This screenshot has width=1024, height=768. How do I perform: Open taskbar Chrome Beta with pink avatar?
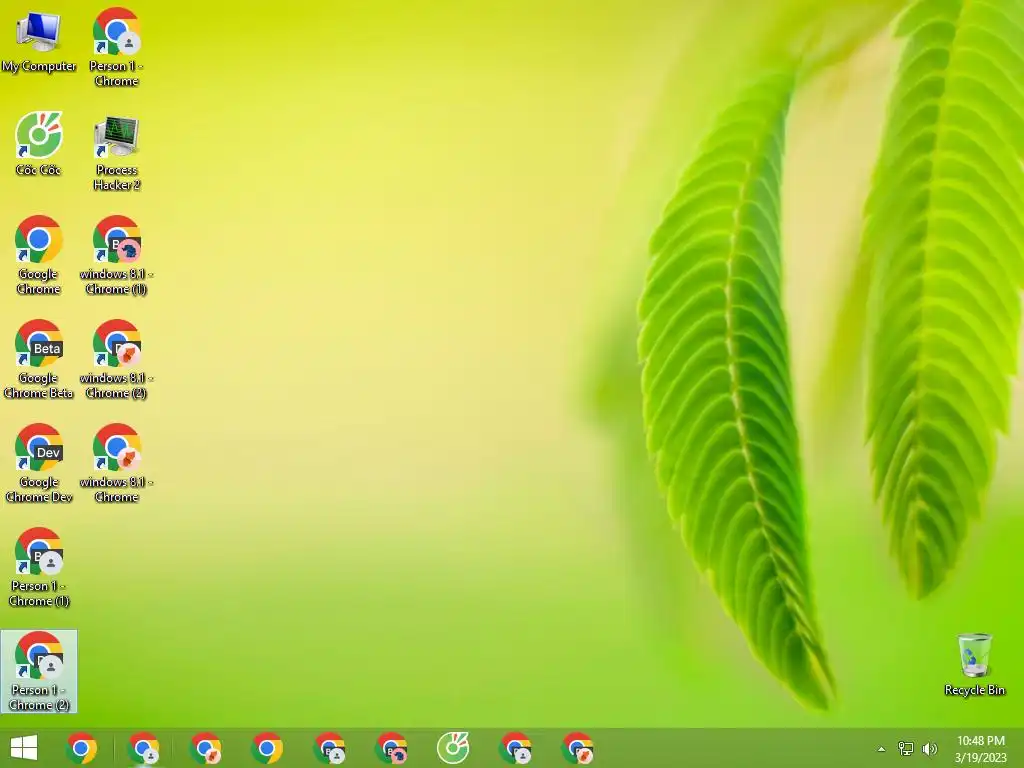[391, 748]
